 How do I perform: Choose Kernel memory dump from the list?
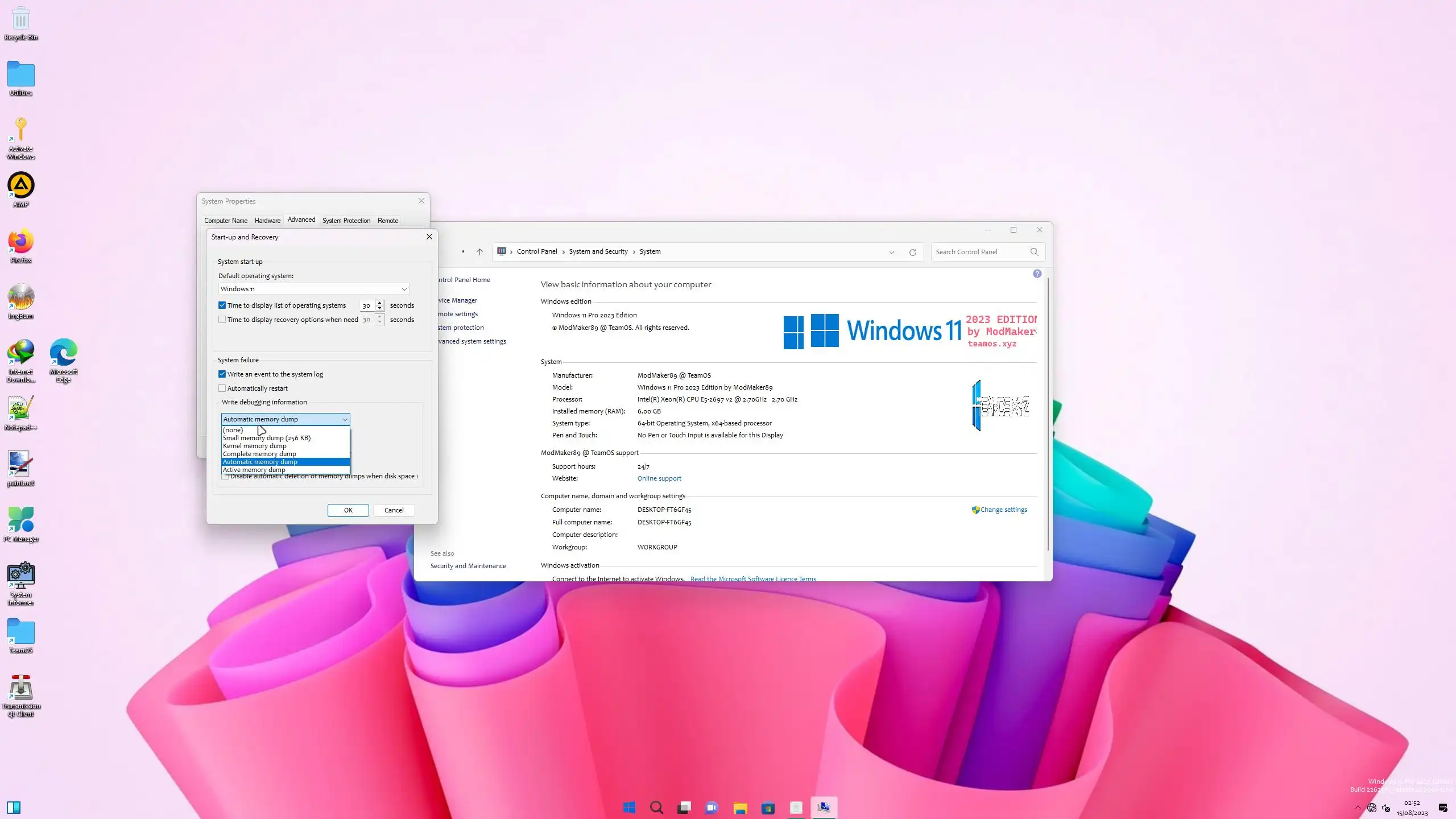[255, 446]
